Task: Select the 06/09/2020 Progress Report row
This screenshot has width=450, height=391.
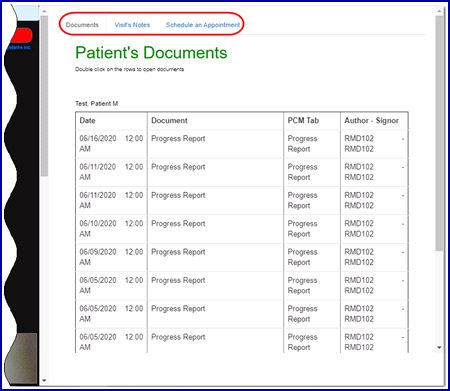Action: click(x=242, y=257)
